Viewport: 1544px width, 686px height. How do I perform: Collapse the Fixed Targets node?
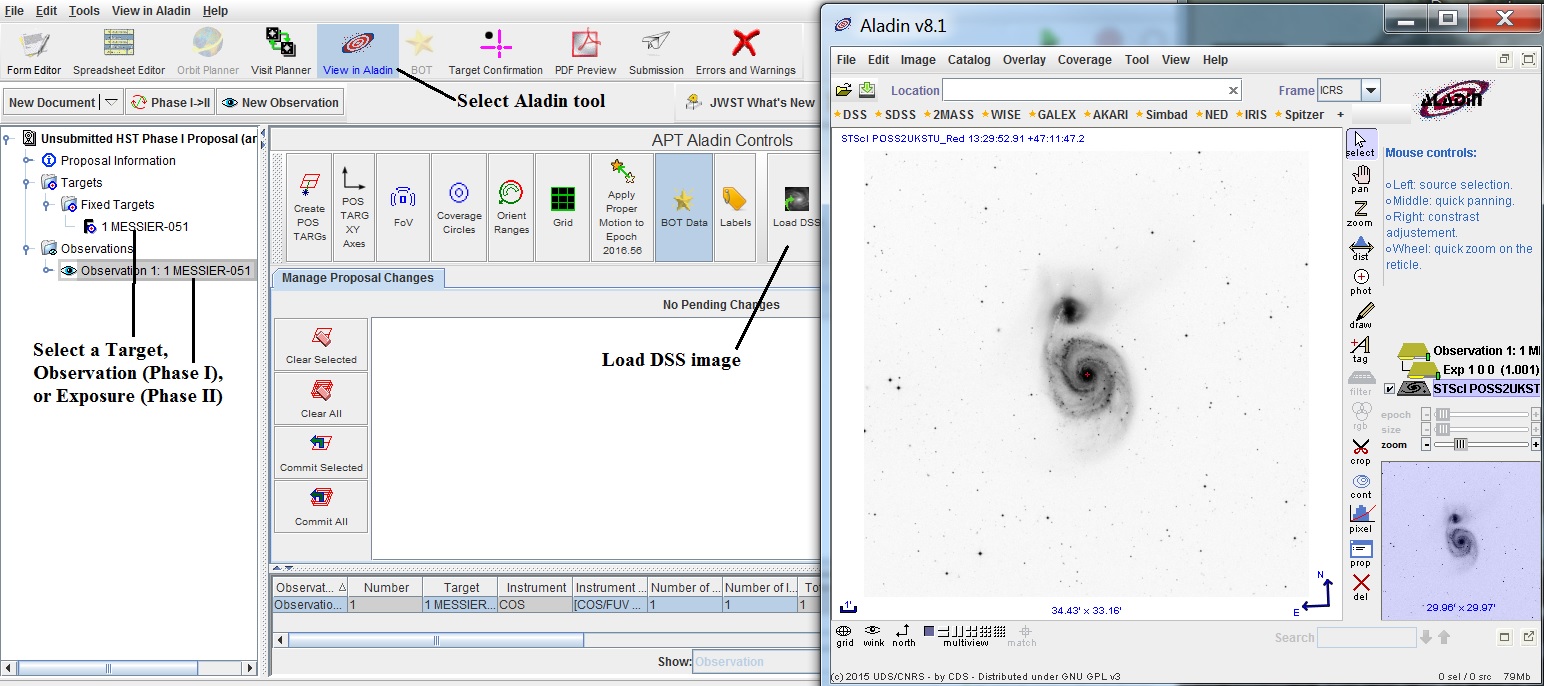pyautogui.click(x=48, y=204)
